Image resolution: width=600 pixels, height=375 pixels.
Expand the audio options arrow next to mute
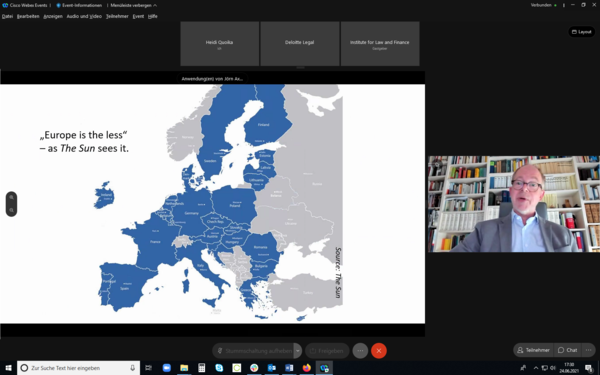tap(298, 351)
